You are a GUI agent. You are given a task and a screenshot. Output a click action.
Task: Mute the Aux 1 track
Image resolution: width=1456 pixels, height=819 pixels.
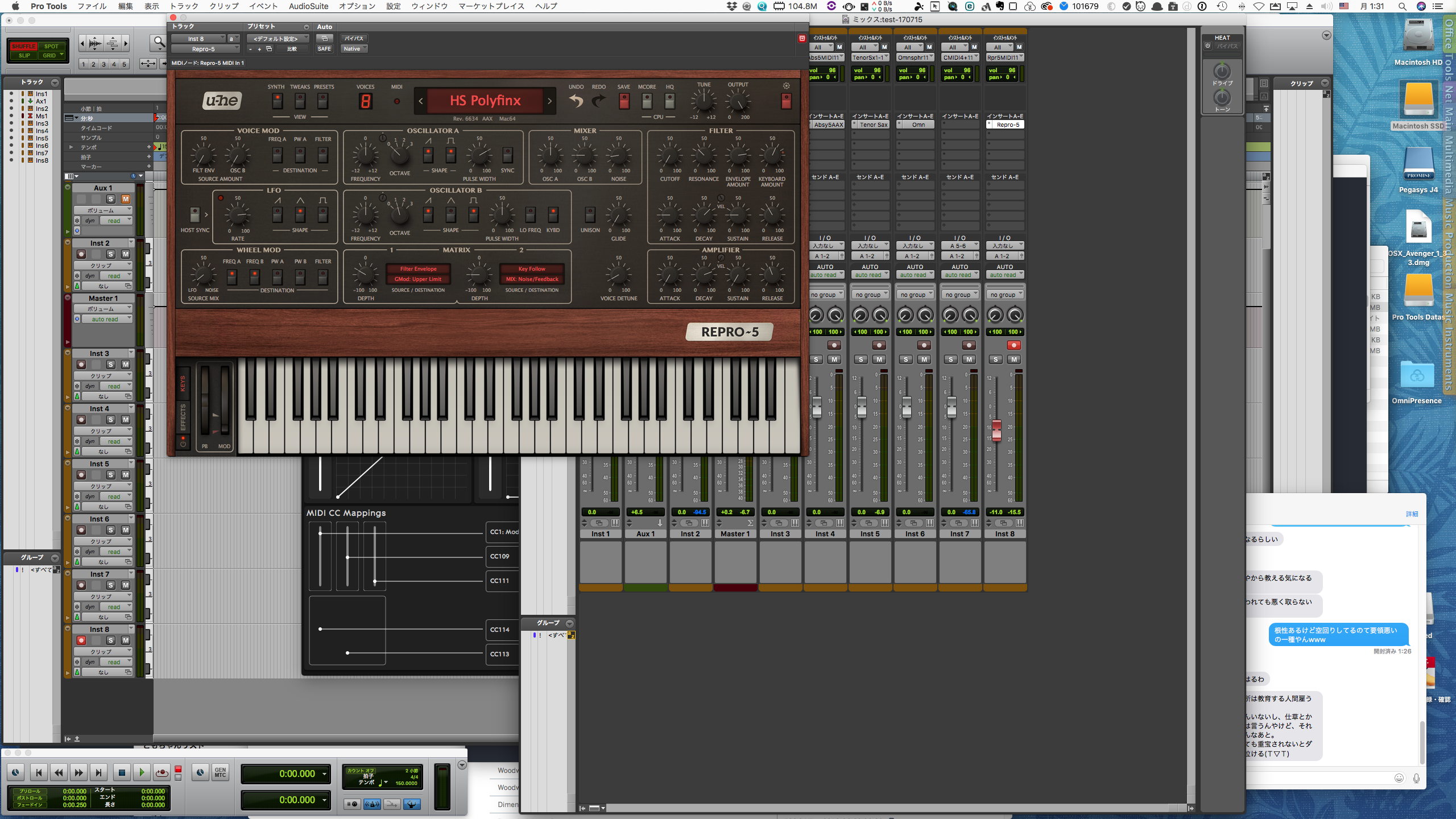tap(126, 199)
